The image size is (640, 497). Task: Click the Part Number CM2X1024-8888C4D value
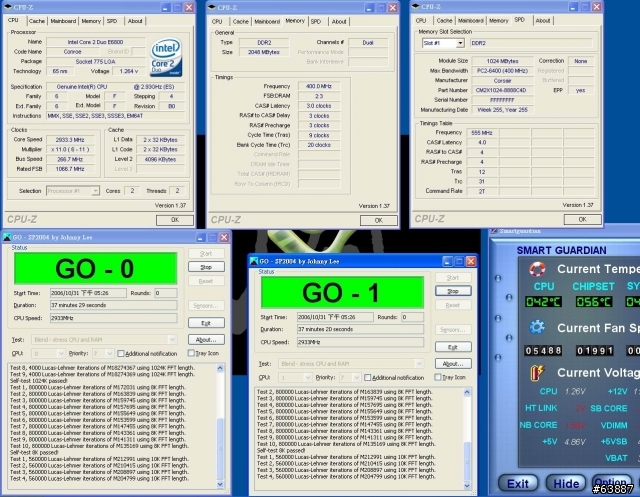502,90
